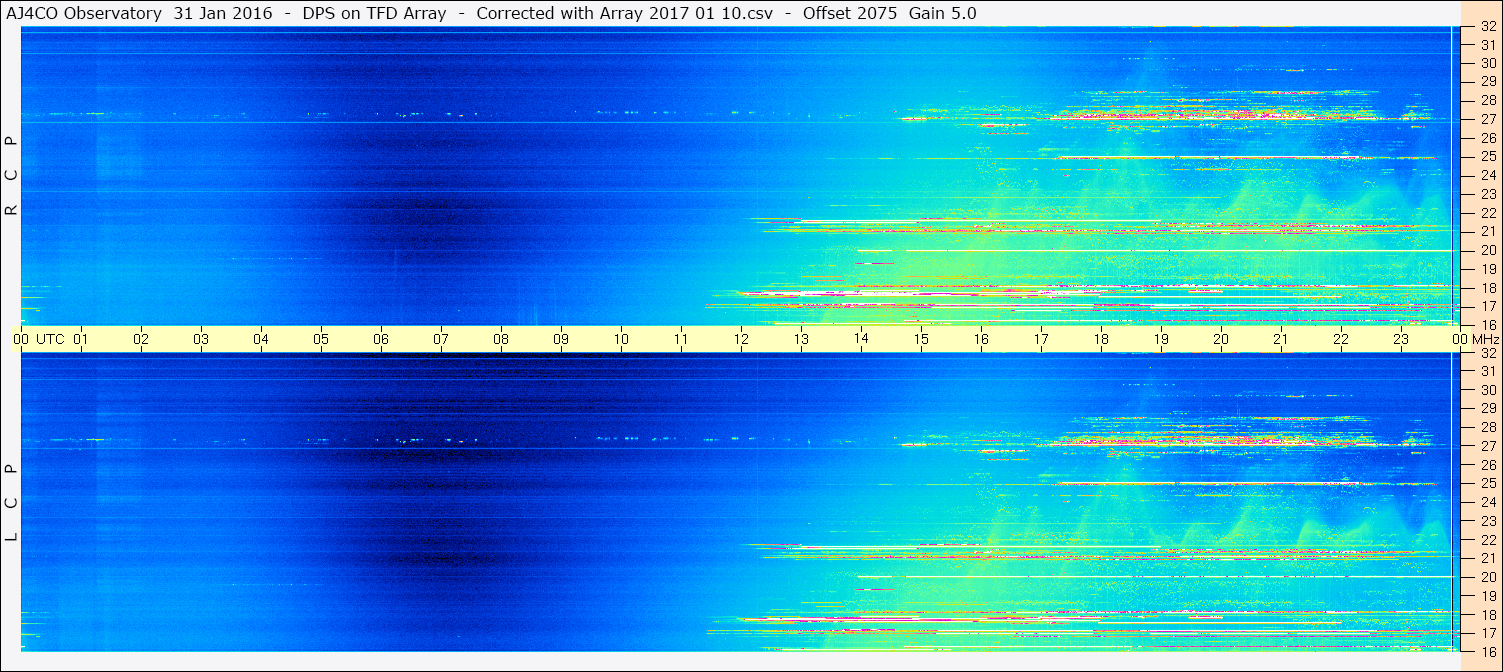The width and height of the screenshot is (1503, 672).
Task: Select hour 21 on the UTC time axis
Action: point(1281,339)
